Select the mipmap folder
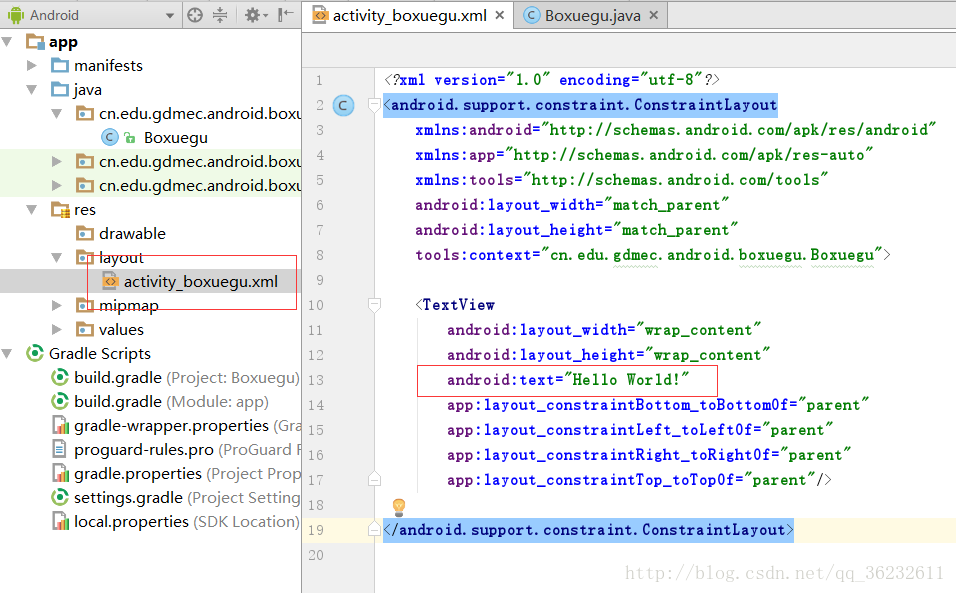The image size is (956, 593). point(129,305)
